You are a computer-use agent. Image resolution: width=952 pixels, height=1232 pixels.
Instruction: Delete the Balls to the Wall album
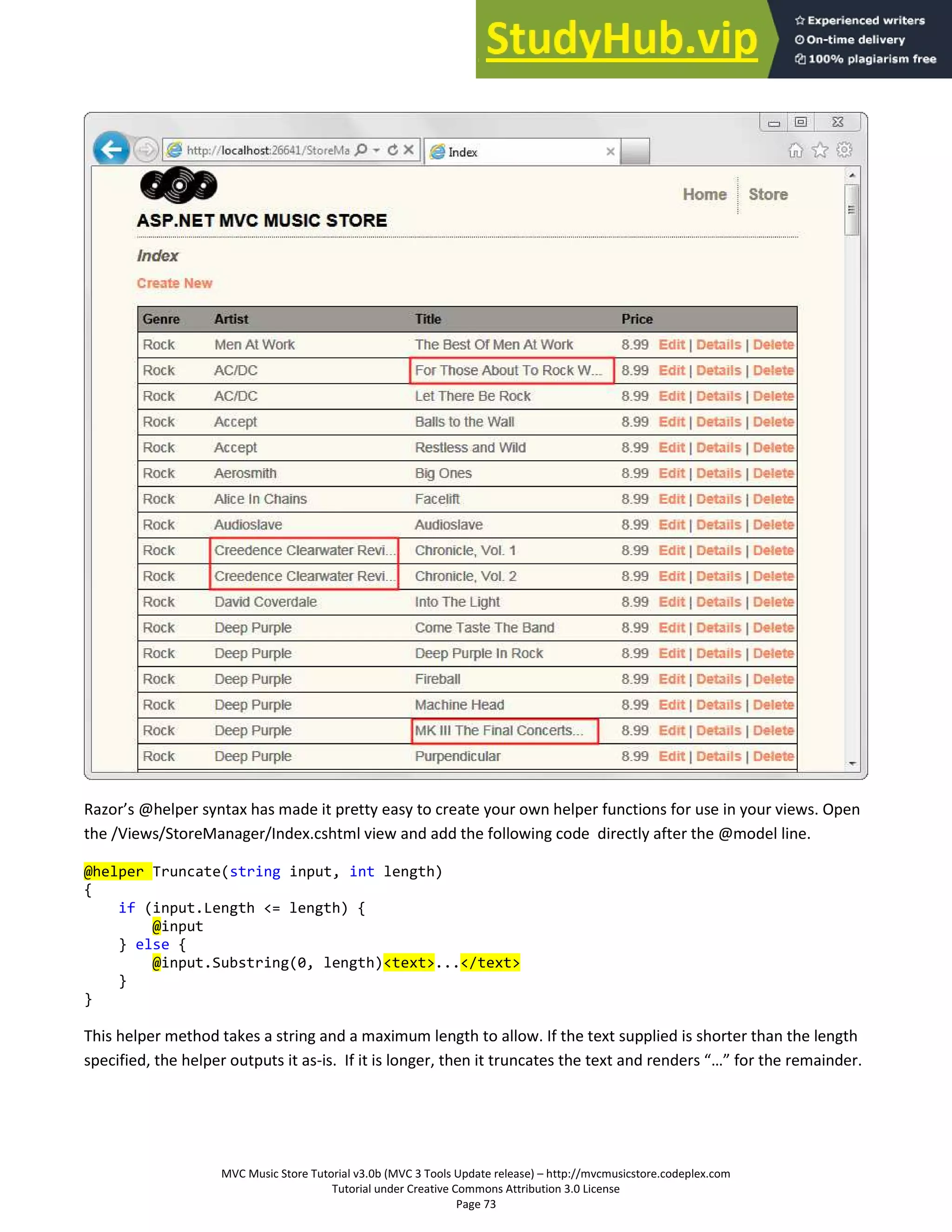(773, 422)
